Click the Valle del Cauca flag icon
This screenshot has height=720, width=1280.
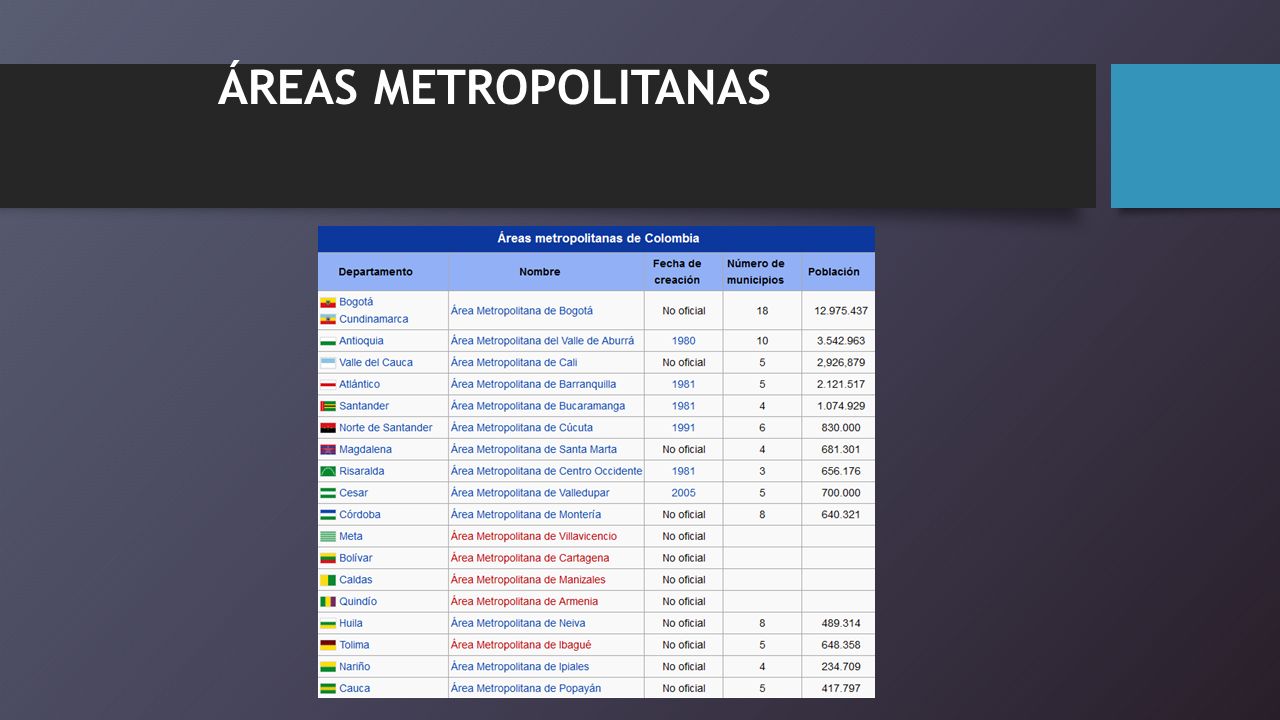click(327, 363)
